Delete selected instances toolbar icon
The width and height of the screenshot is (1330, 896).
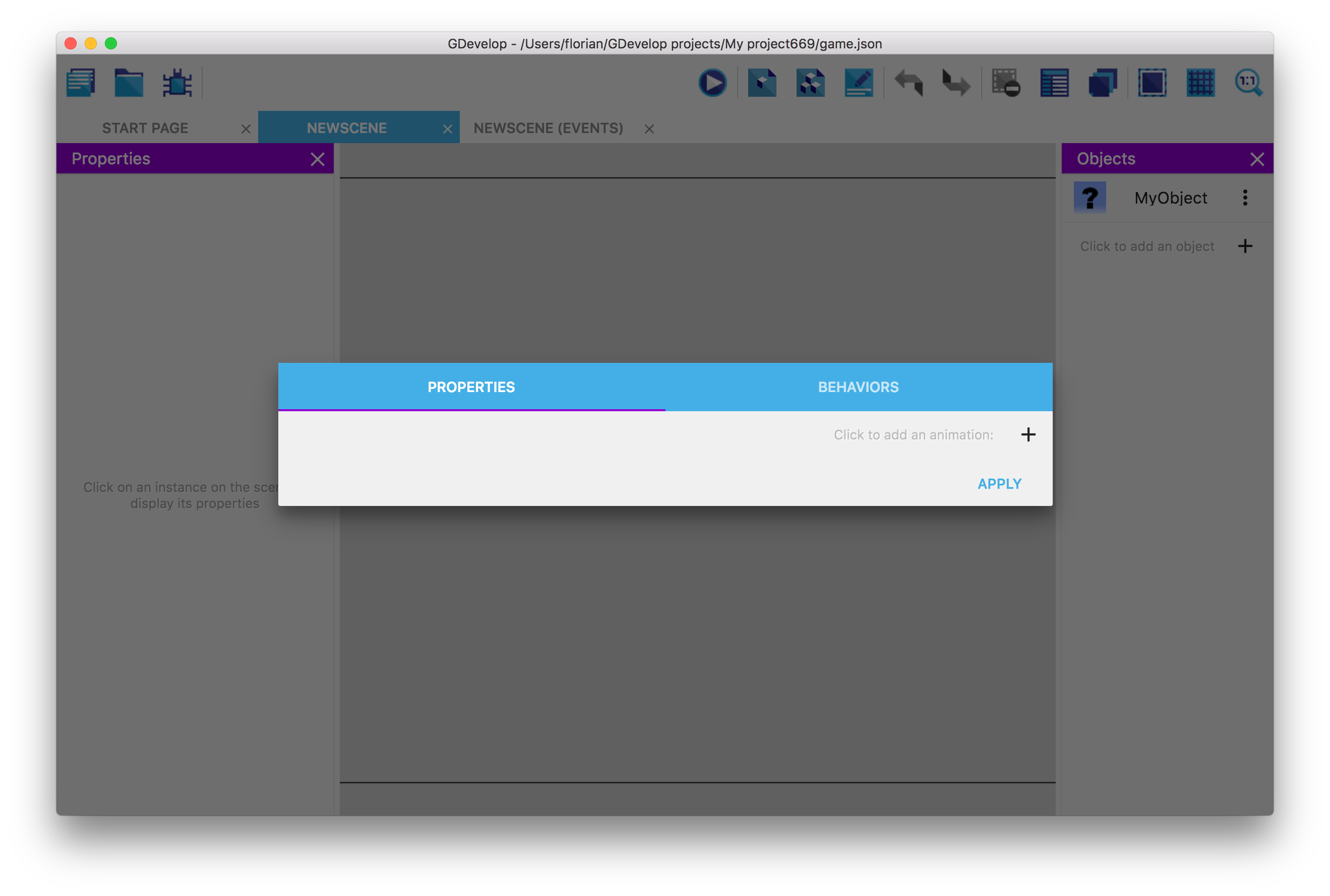pos(1006,84)
